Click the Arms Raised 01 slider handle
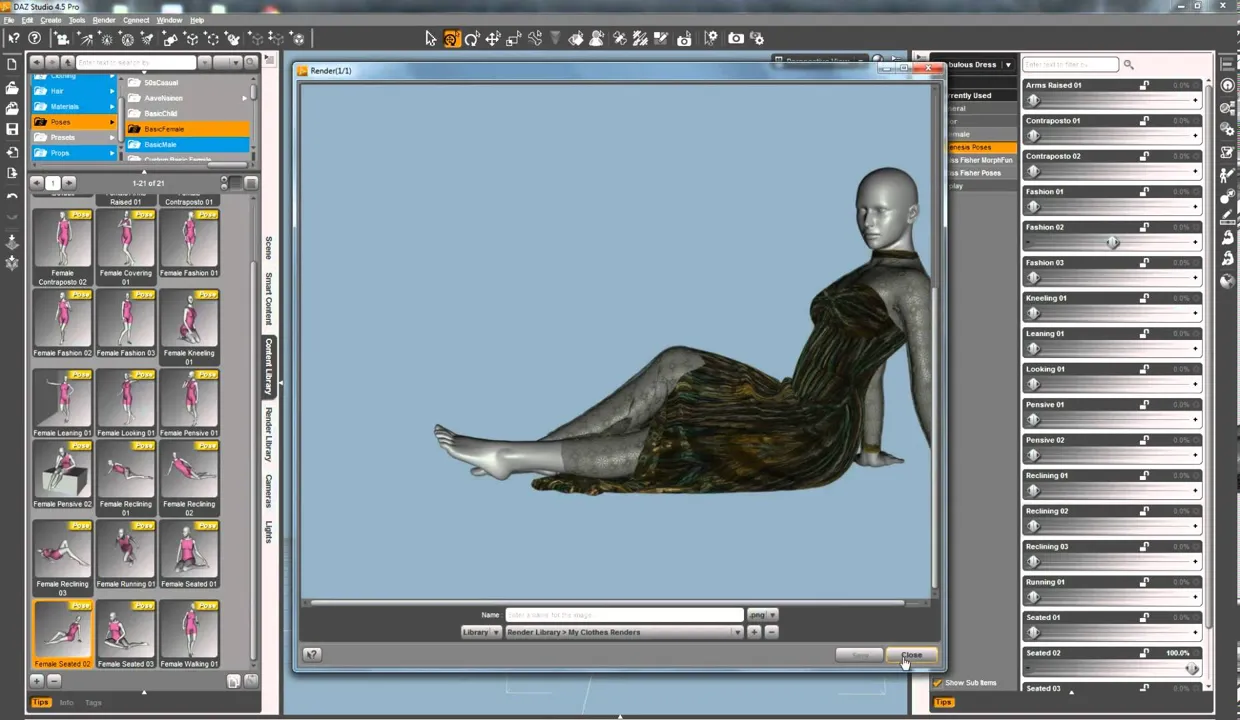The height and width of the screenshot is (720, 1240). click(1033, 100)
